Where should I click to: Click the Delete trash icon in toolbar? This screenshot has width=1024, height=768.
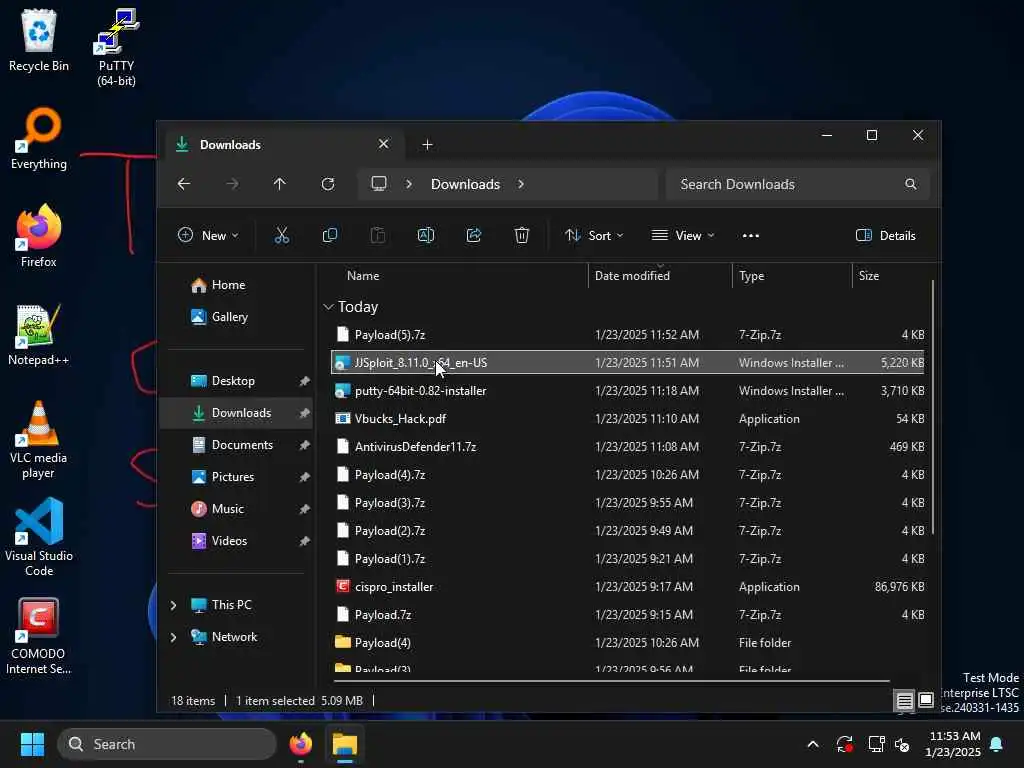click(522, 236)
